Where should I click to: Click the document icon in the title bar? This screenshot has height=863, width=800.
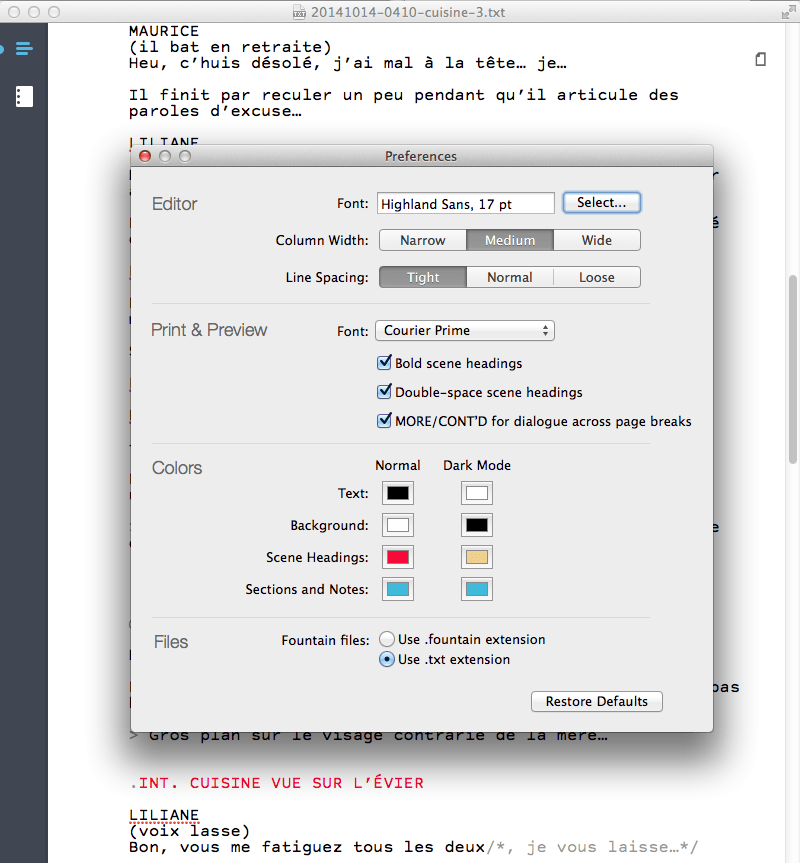coord(299,13)
